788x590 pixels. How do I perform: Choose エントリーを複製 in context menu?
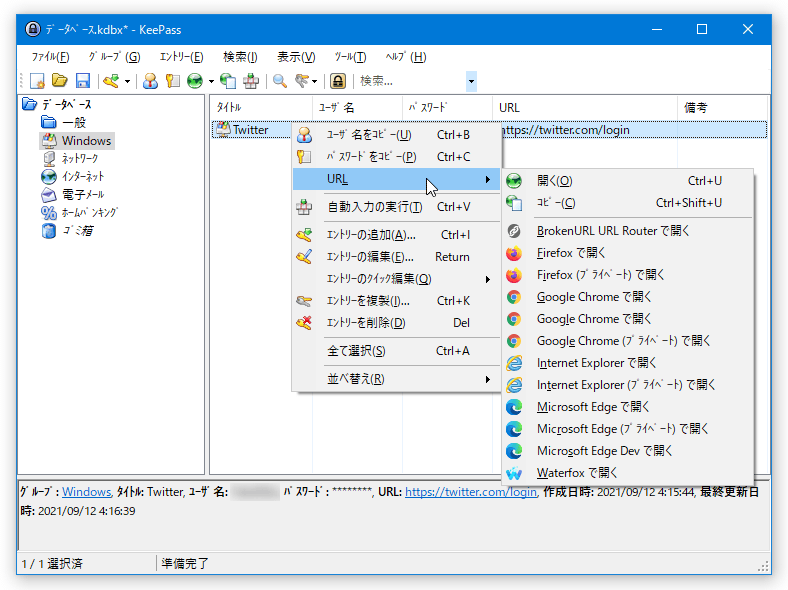tap(397, 301)
